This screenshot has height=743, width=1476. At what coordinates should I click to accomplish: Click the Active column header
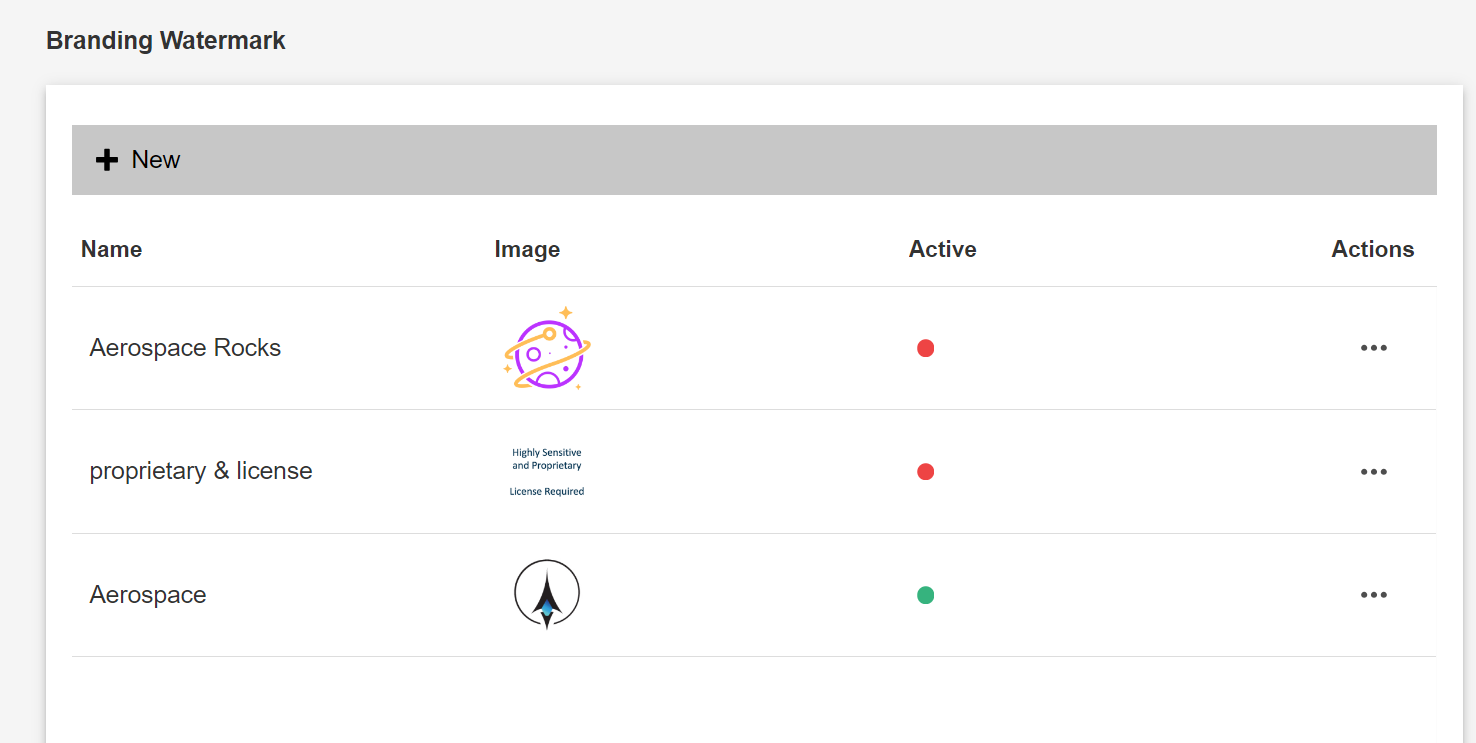(941, 249)
